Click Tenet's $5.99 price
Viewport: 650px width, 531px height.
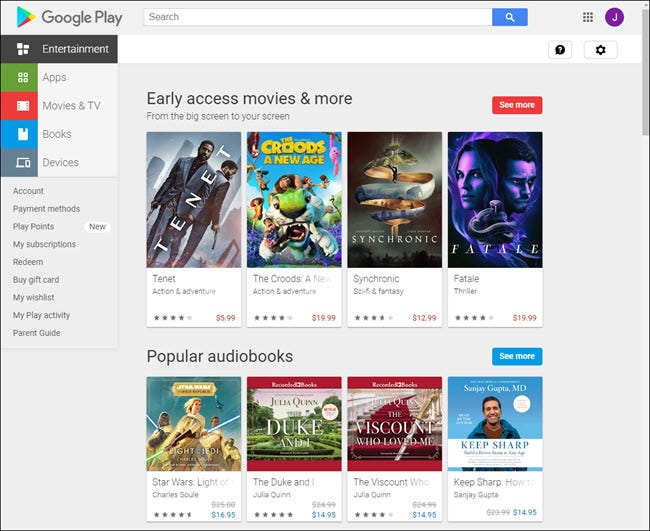(225, 318)
